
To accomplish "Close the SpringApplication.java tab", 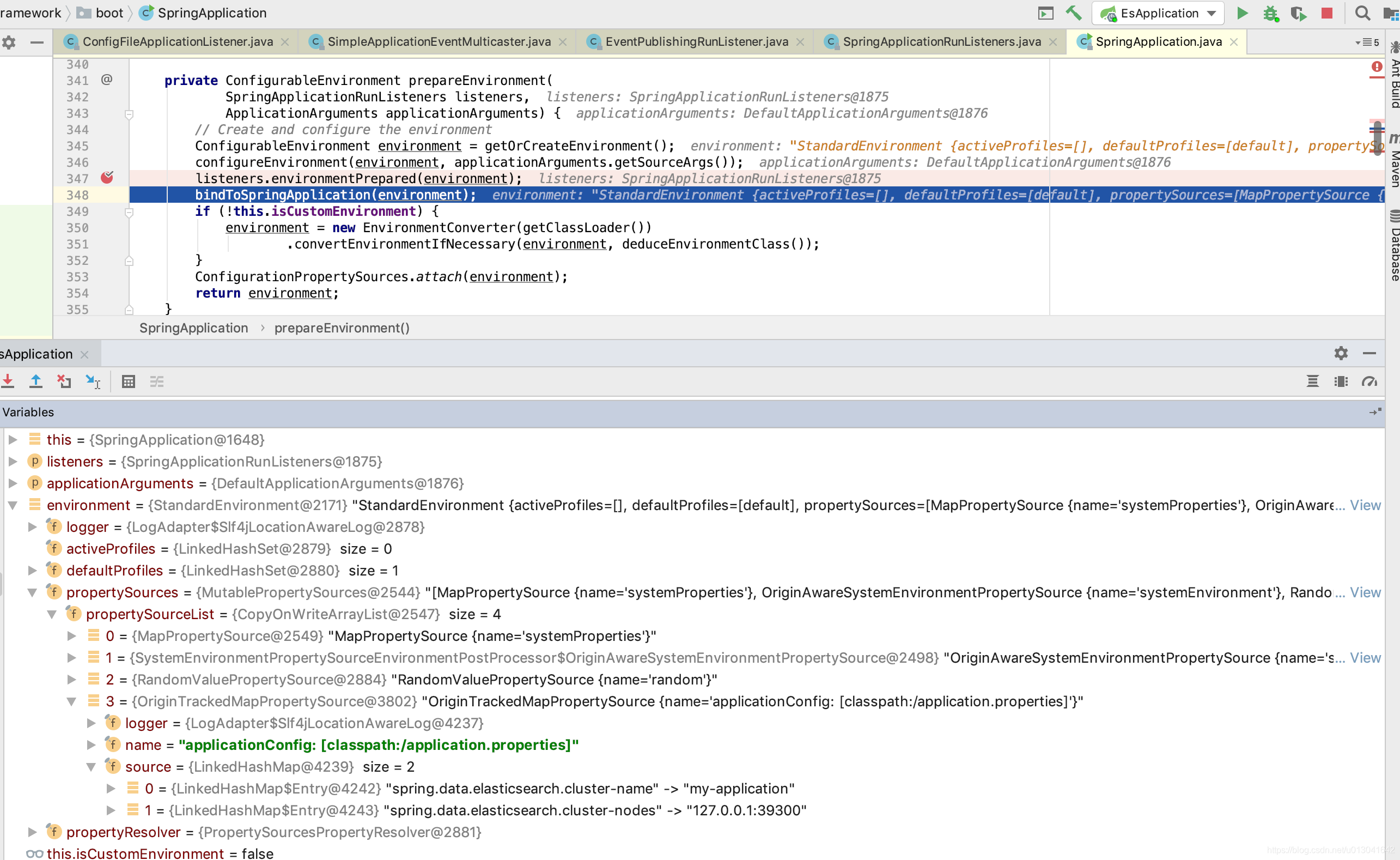I will 1234,42.
